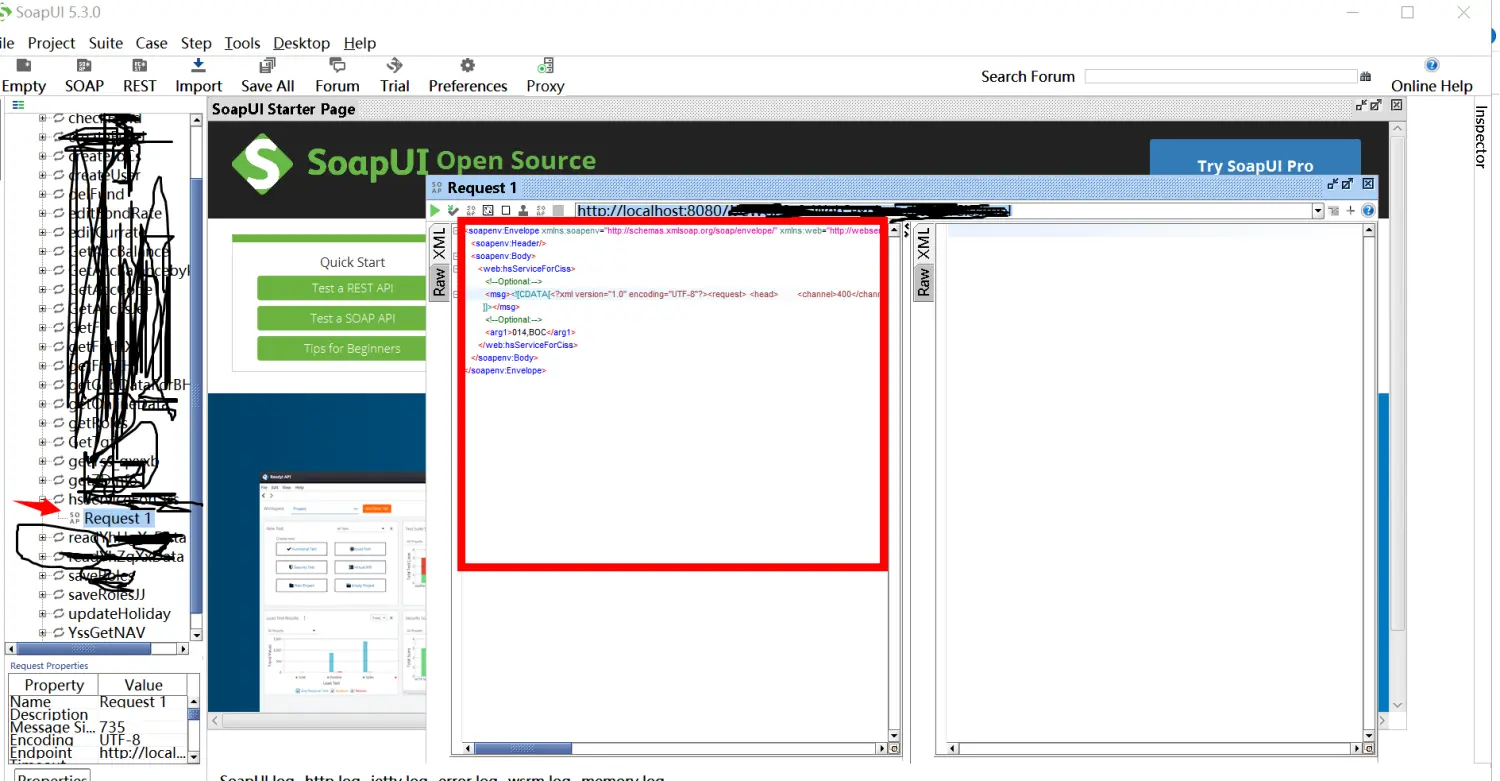Click inside the Search Forum field
The image size is (1500, 781).
click(1220, 75)
